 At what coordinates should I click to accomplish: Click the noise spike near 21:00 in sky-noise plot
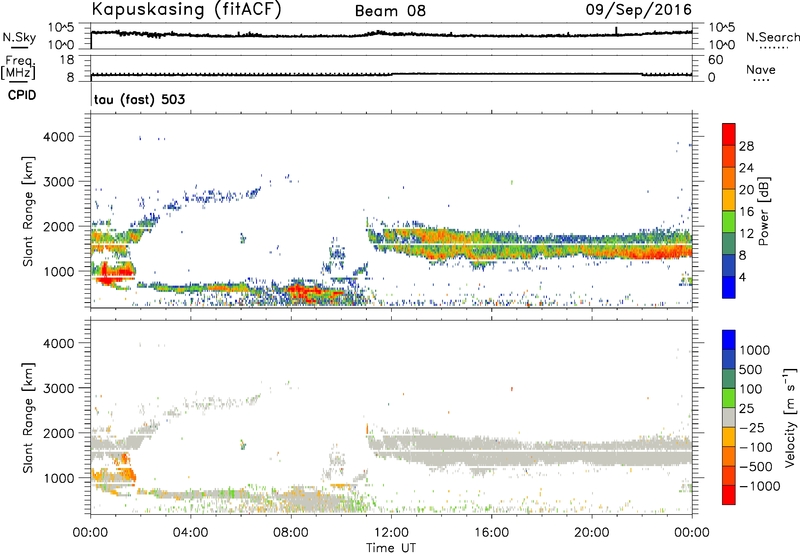(x=616, y=30)
